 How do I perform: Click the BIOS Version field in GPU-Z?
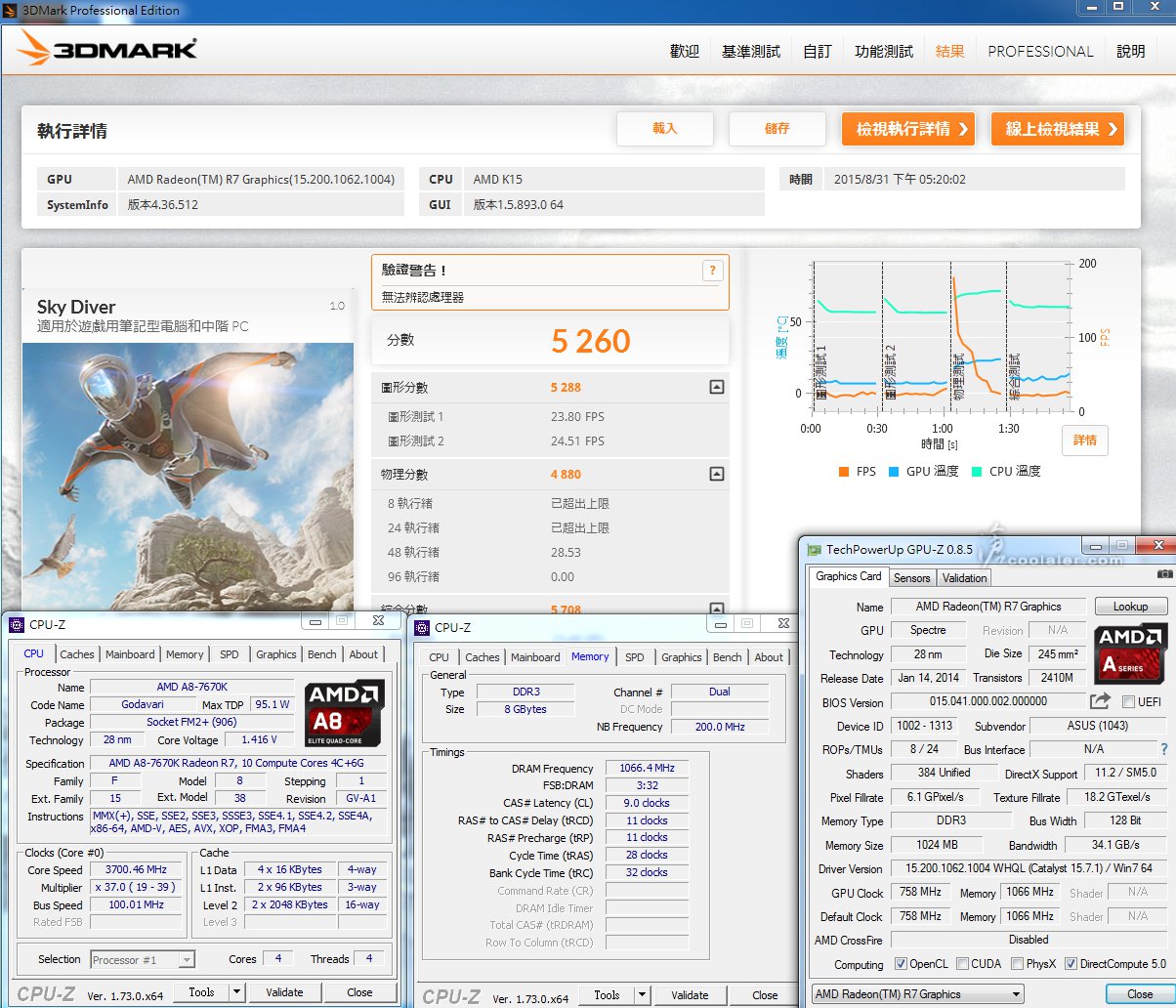coord(987,701)
